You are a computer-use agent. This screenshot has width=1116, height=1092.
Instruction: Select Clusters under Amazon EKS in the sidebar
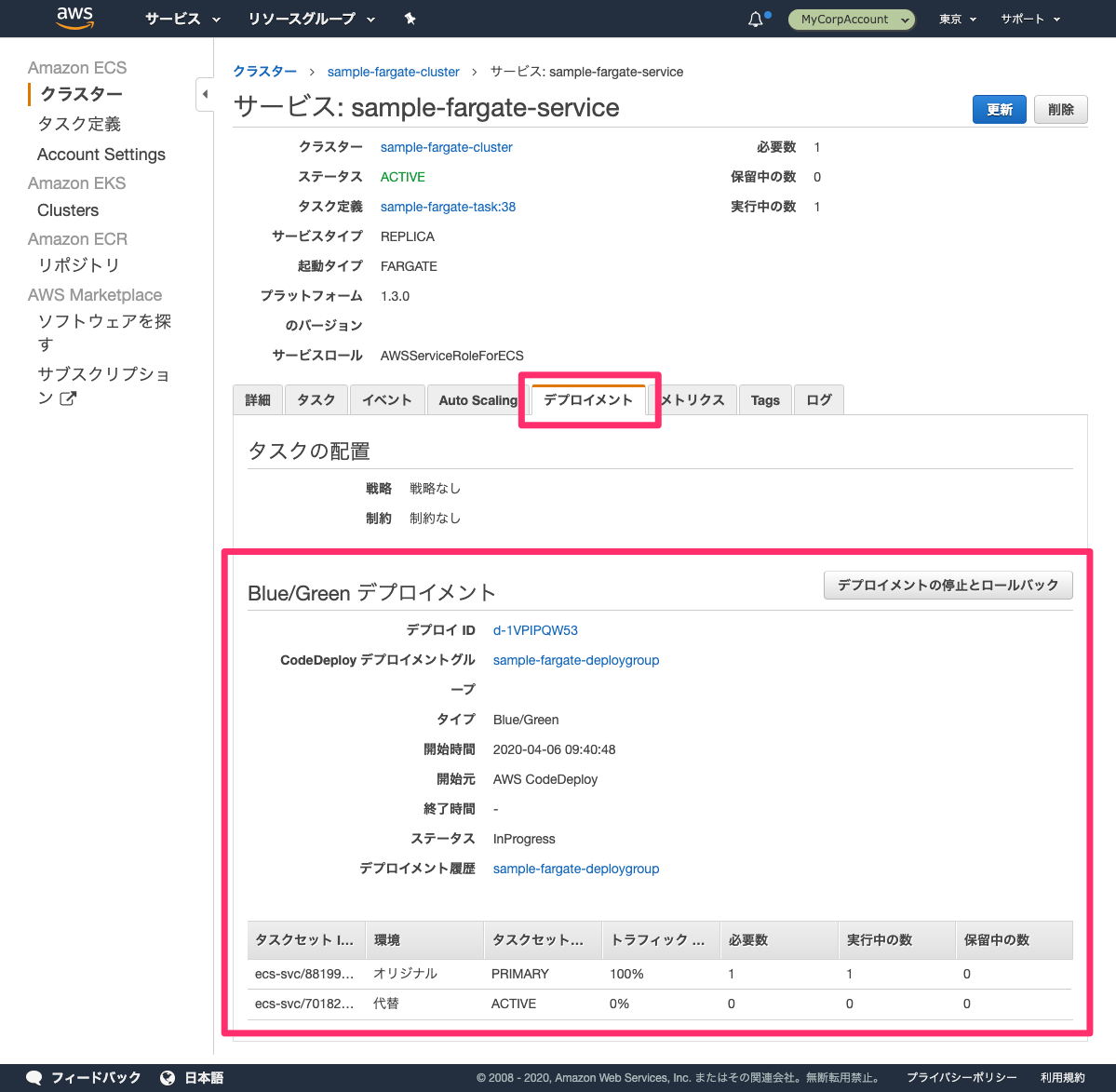[x=67, y=209]
